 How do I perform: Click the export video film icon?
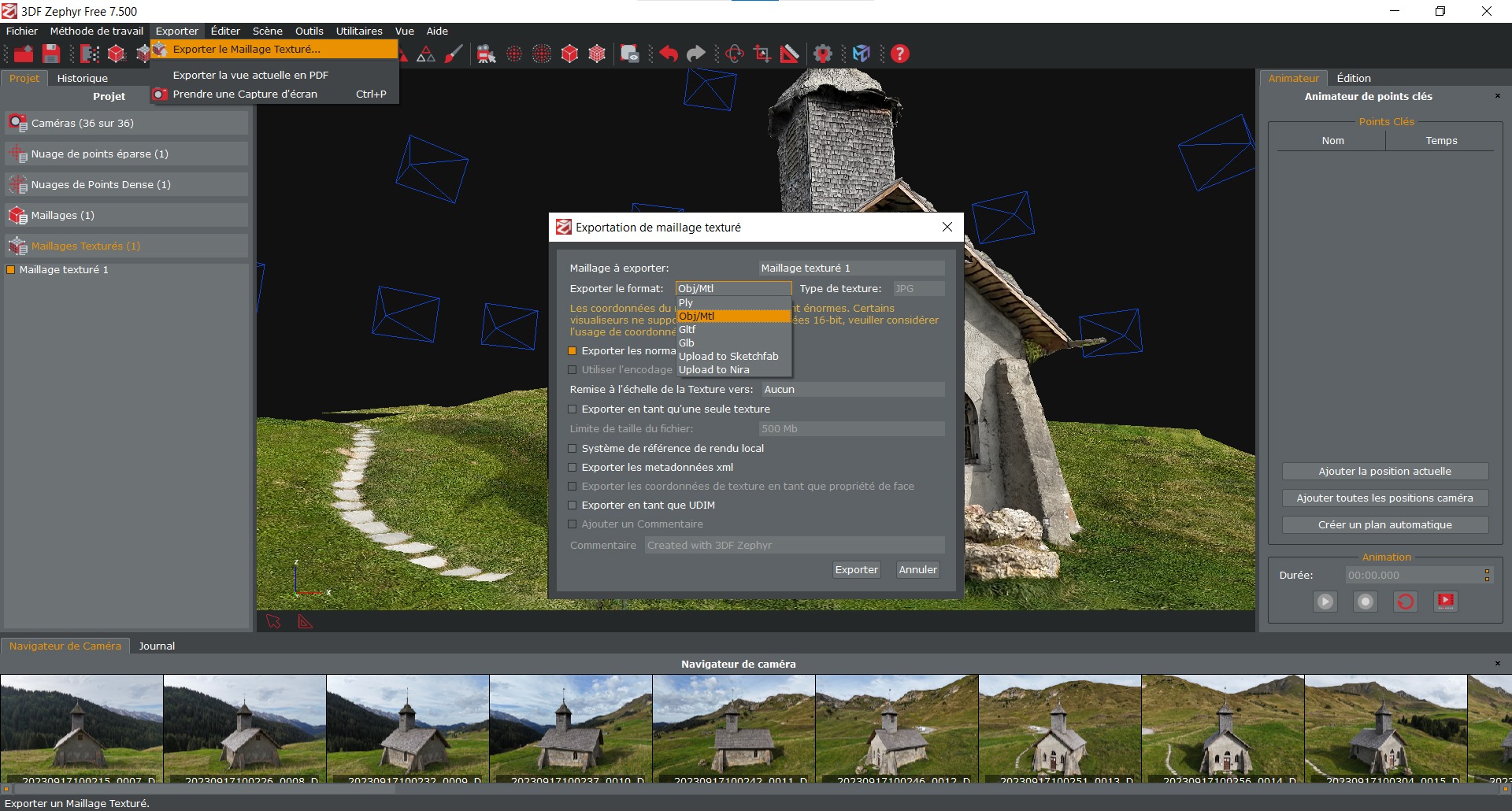1446,602
